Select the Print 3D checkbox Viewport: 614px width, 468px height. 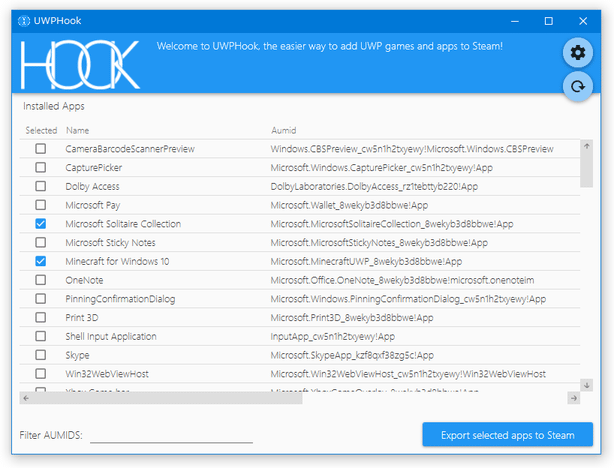[x=40, y=317]
